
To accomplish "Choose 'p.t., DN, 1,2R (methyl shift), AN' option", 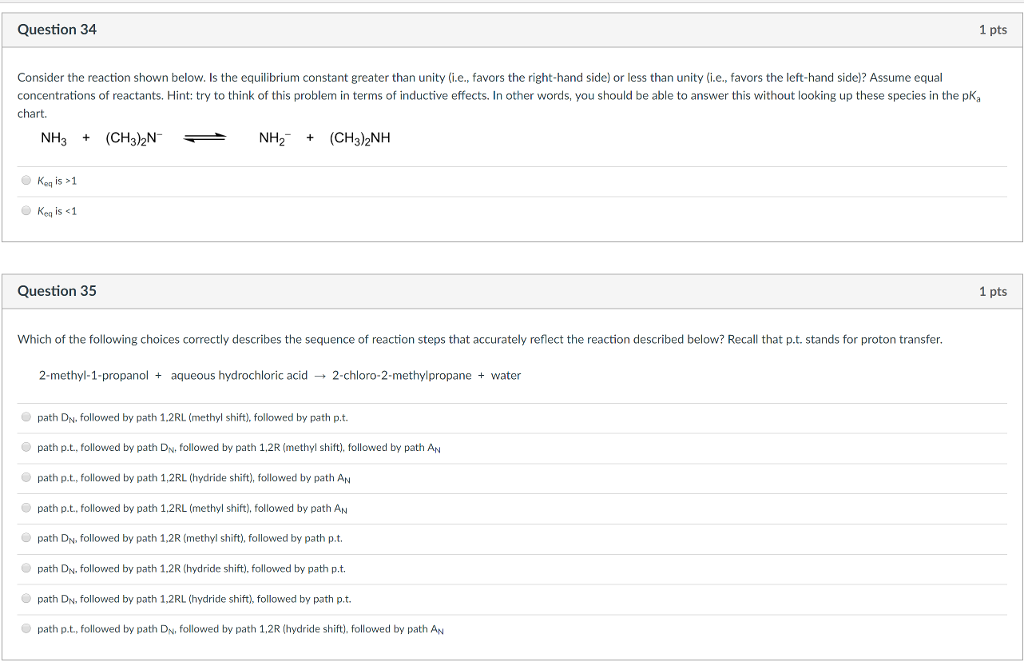I will 26,447.
